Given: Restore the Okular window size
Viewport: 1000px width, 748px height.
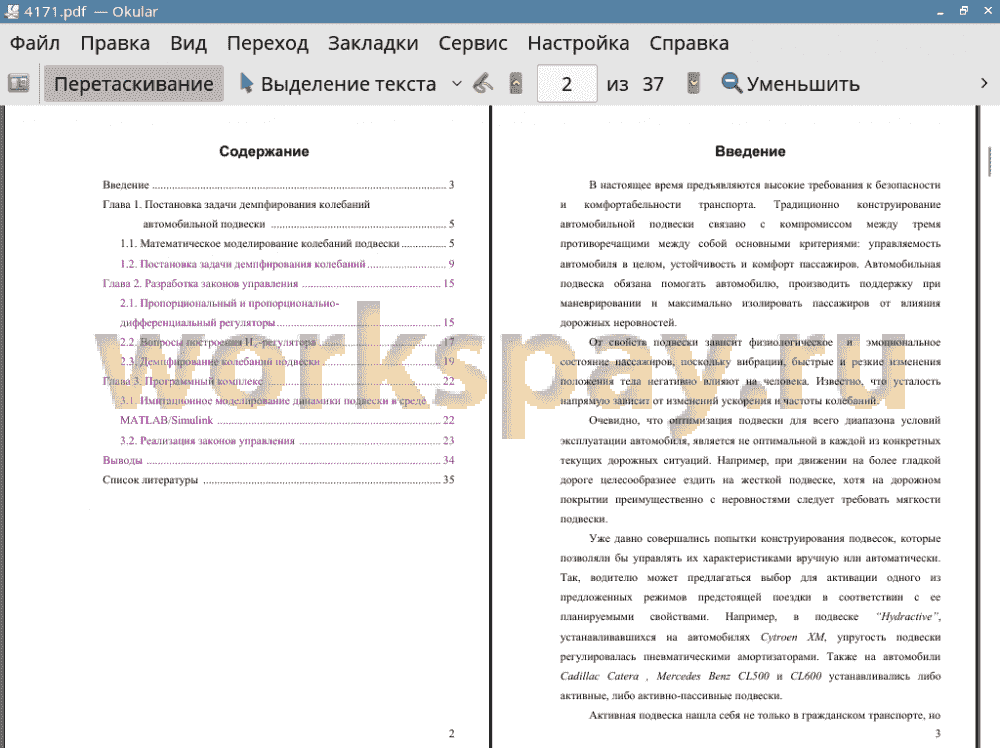Looking at the screenshot, I should [964, 11].
